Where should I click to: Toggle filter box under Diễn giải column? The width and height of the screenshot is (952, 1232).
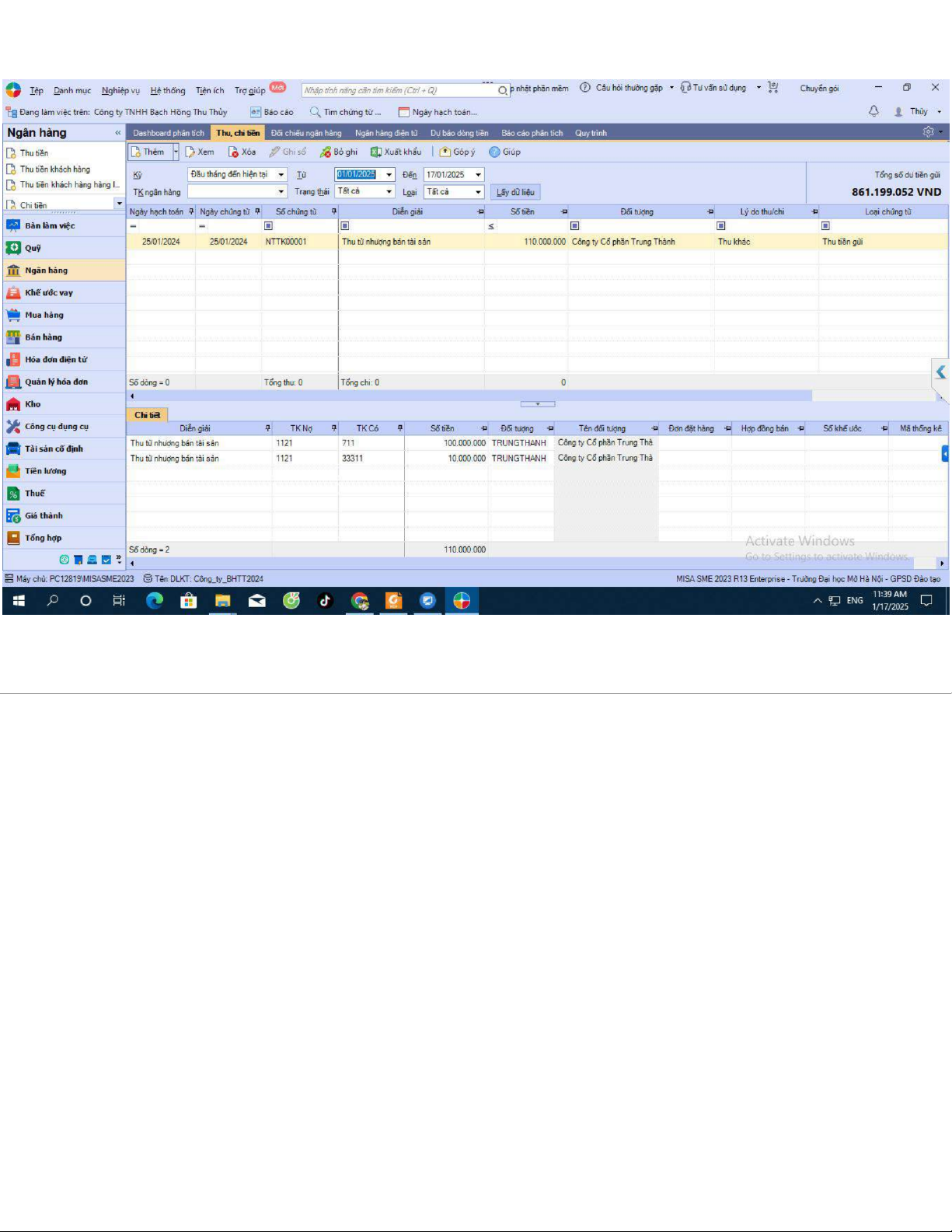coord(345,226)
